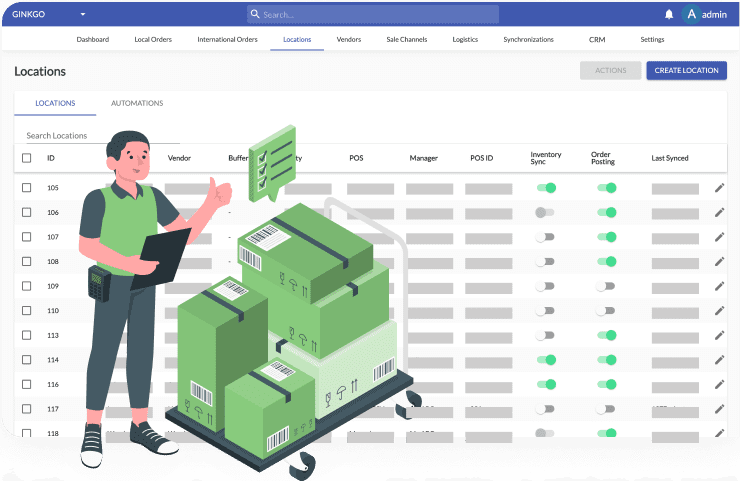740x481 pixels.
Task: Select the checkbox for location 106
Action: (26, 212)
